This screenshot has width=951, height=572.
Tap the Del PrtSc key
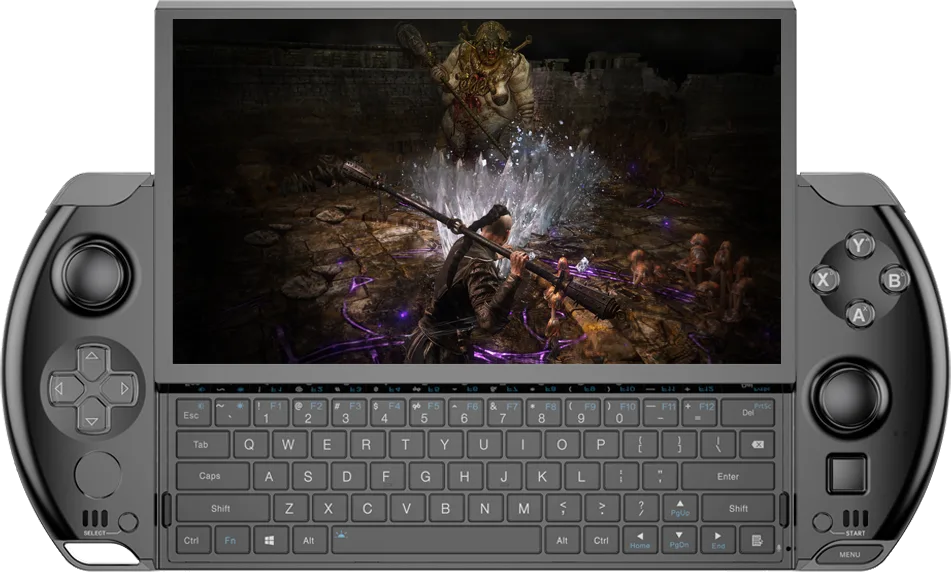(x=748, y=413)
